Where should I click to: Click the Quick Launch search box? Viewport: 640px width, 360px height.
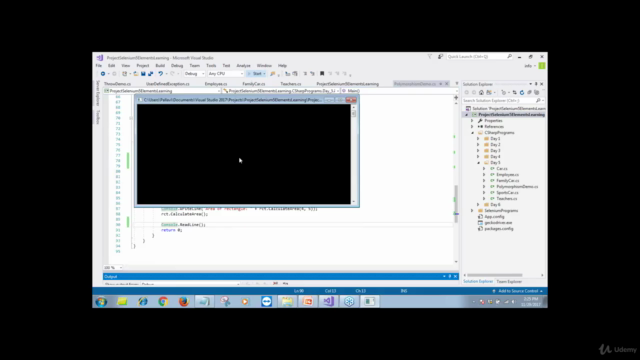pyautogui.click(x=479, y=57)
